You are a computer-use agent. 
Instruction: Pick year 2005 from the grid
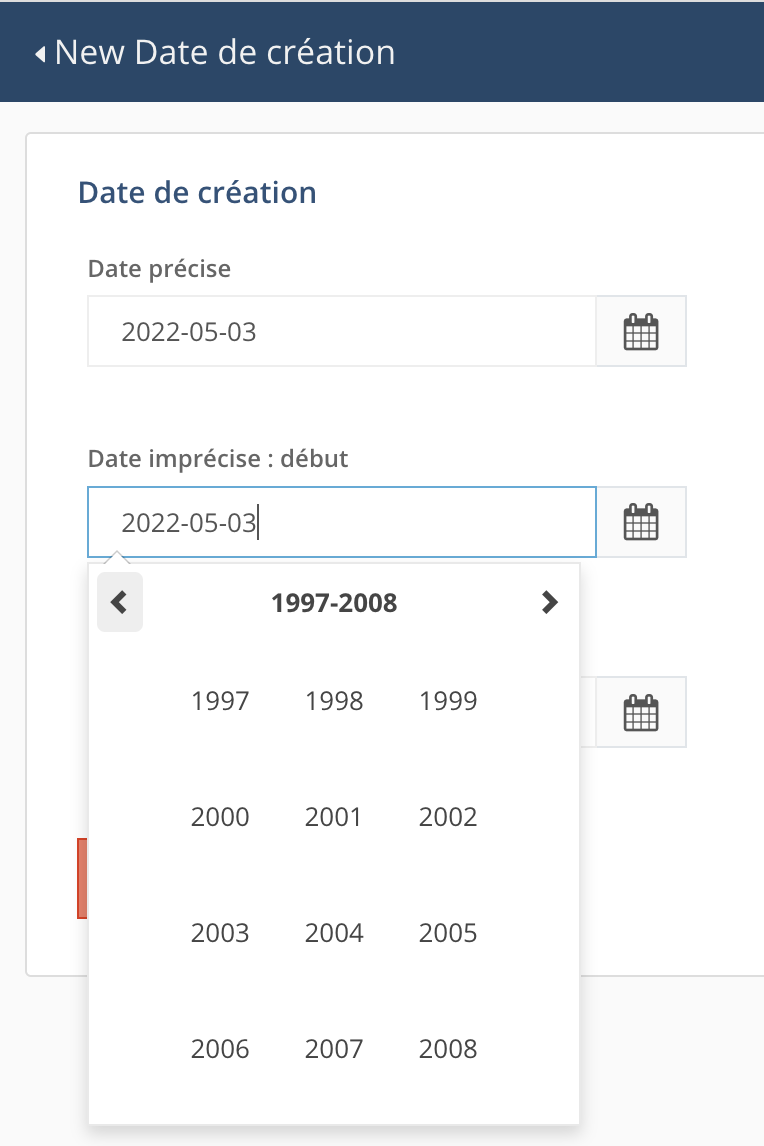[x=448, y=933]
